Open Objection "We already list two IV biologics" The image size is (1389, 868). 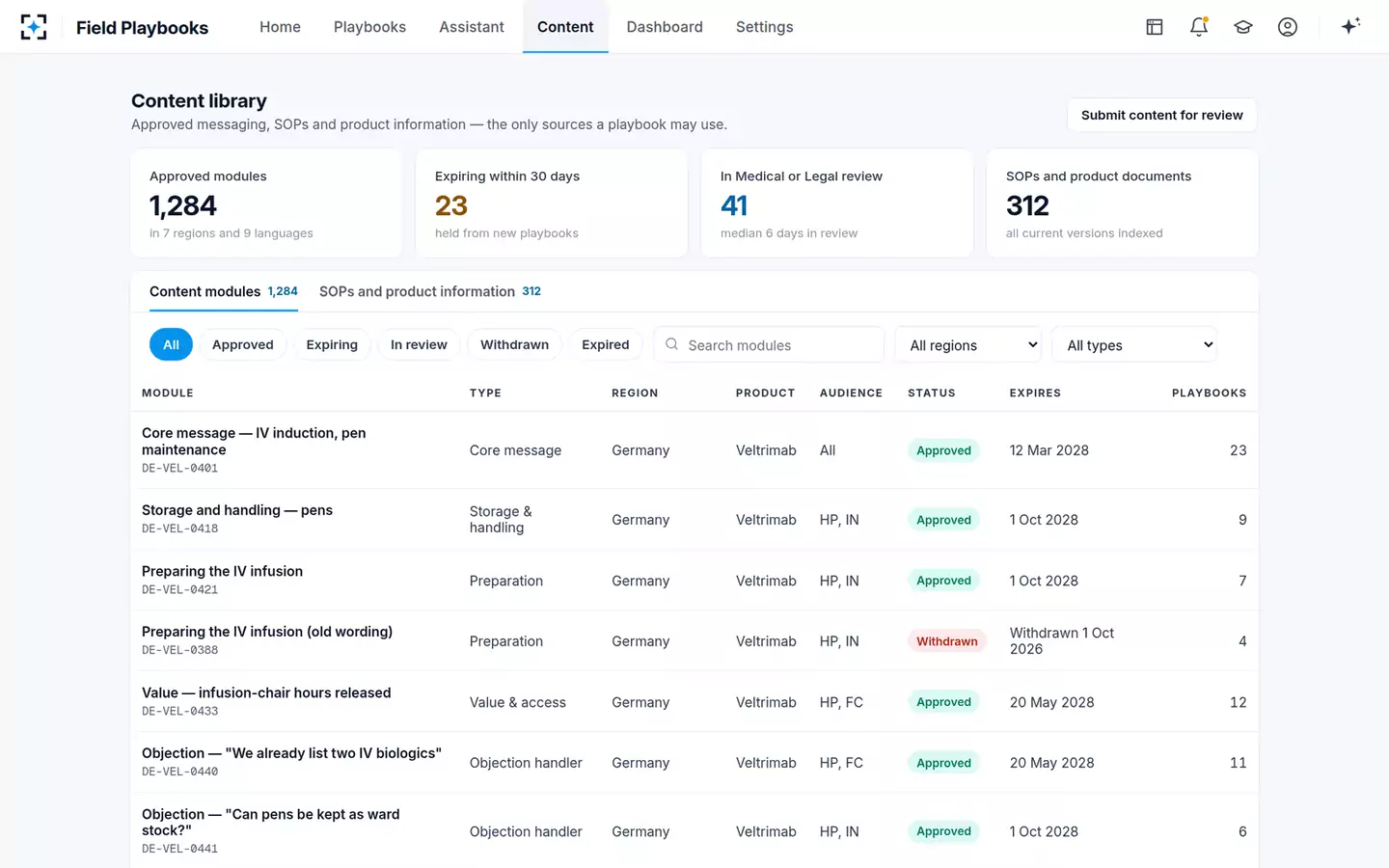tap(291, 753)
